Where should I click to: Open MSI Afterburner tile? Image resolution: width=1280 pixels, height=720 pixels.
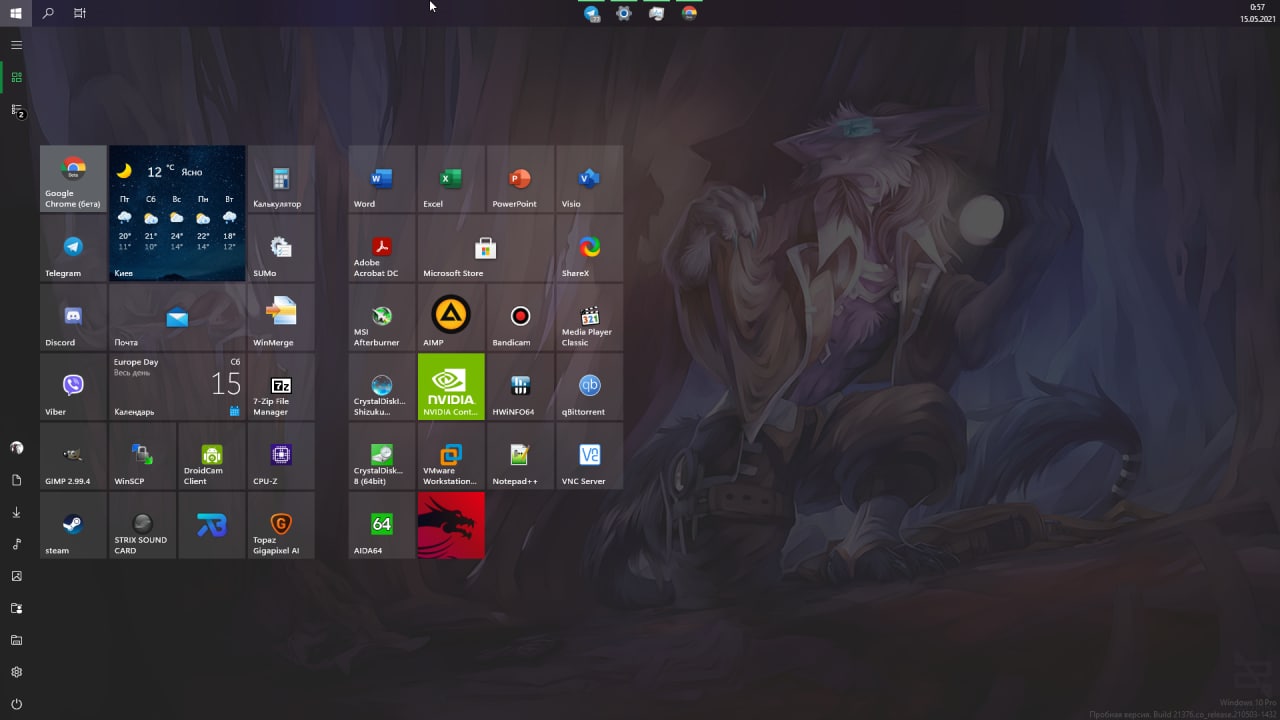(381, 317)
